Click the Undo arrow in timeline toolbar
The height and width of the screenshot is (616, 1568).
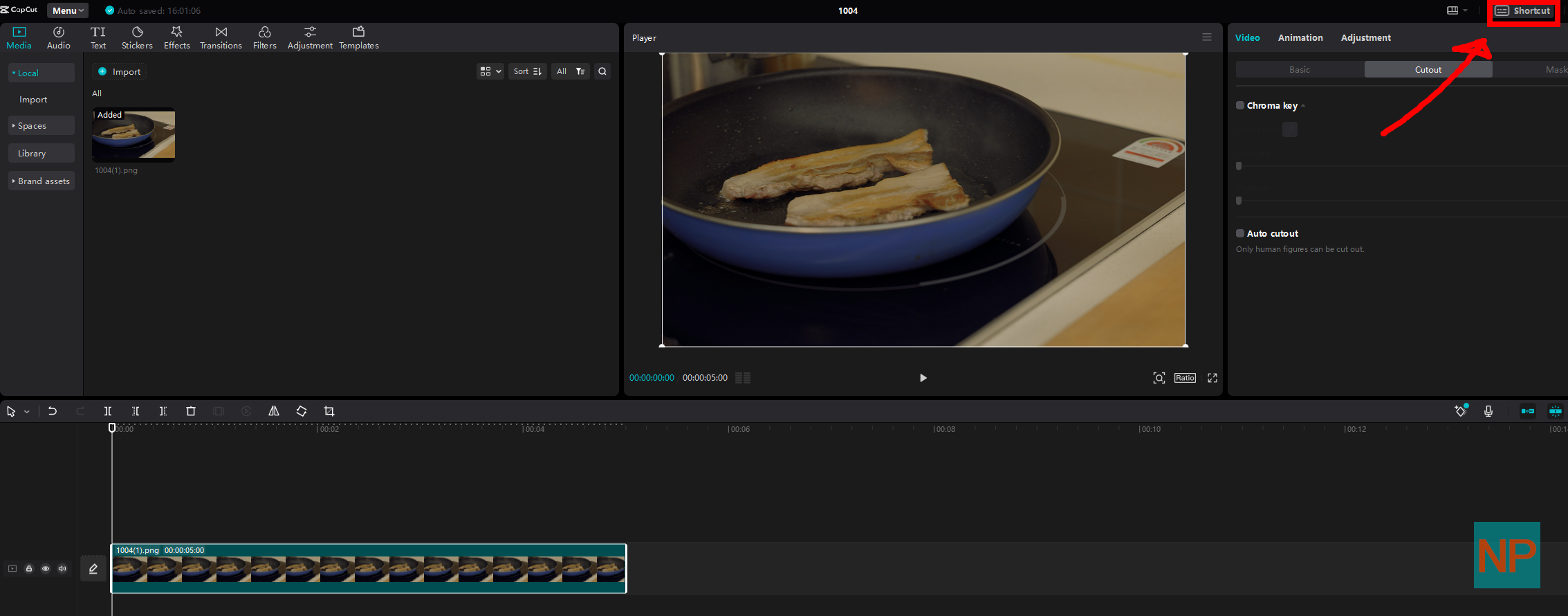coord(52,411)
